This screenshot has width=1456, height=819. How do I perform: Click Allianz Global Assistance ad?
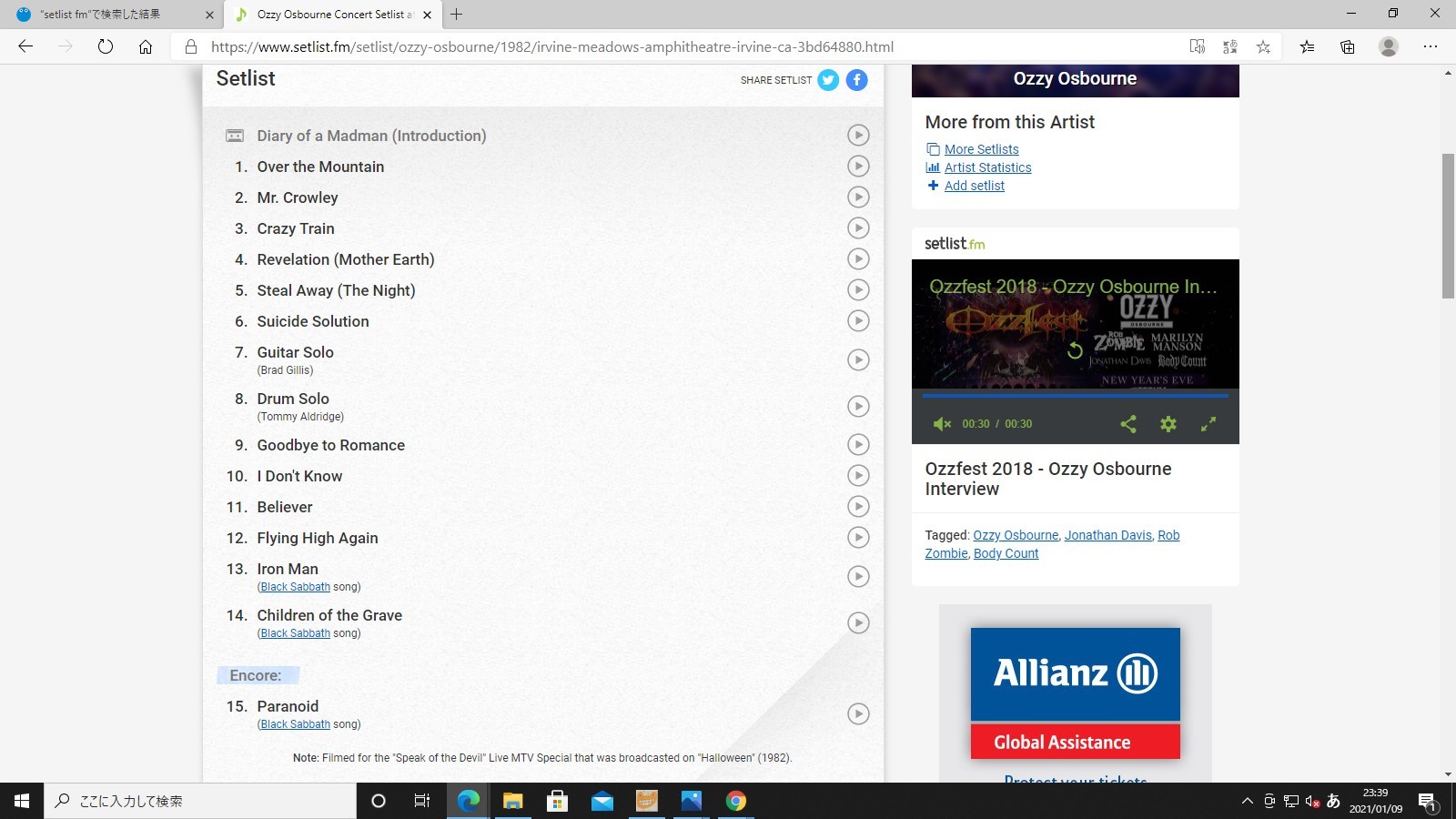tap(1076, 693)
